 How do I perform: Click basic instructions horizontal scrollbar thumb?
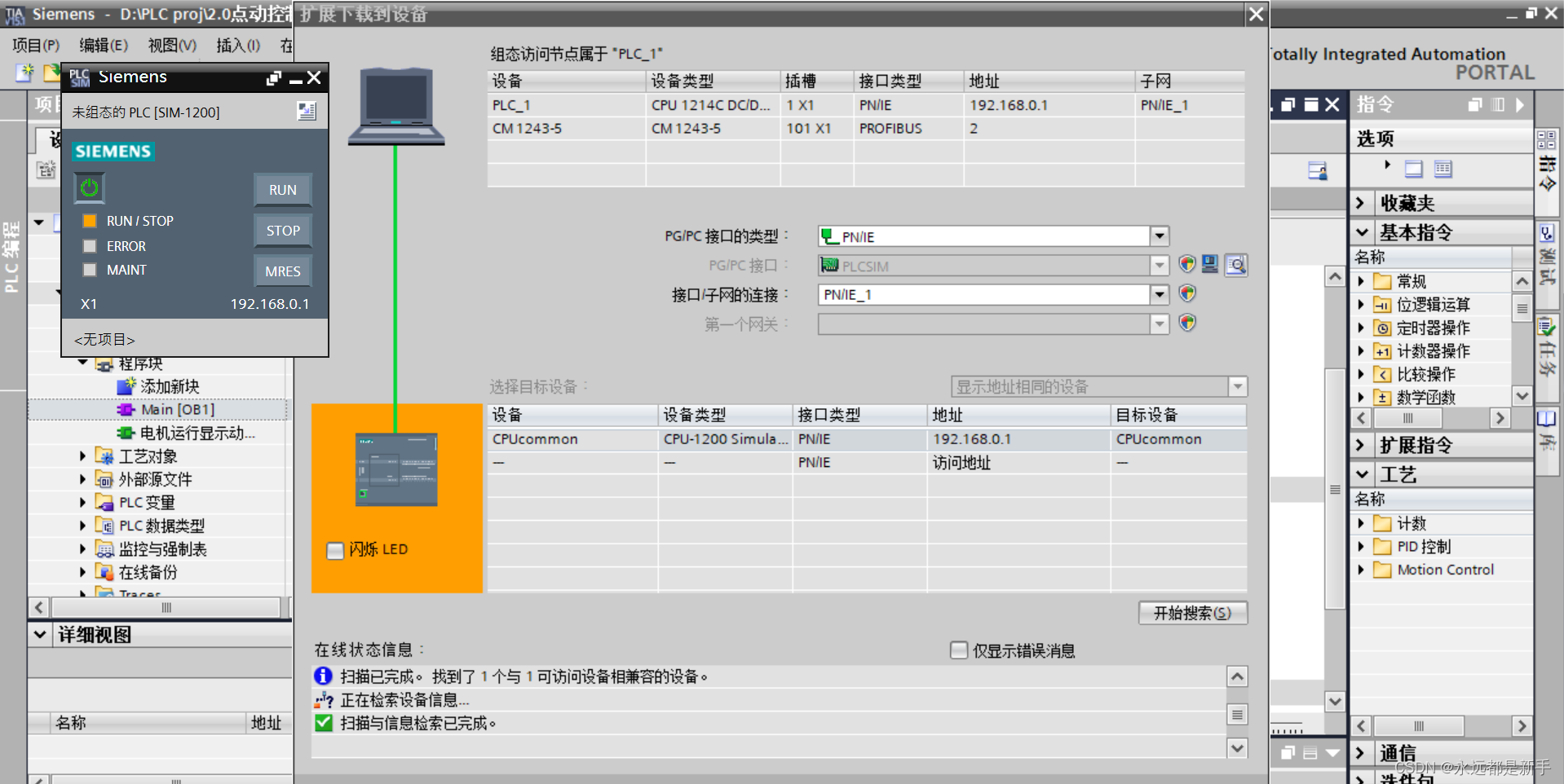1407,418
